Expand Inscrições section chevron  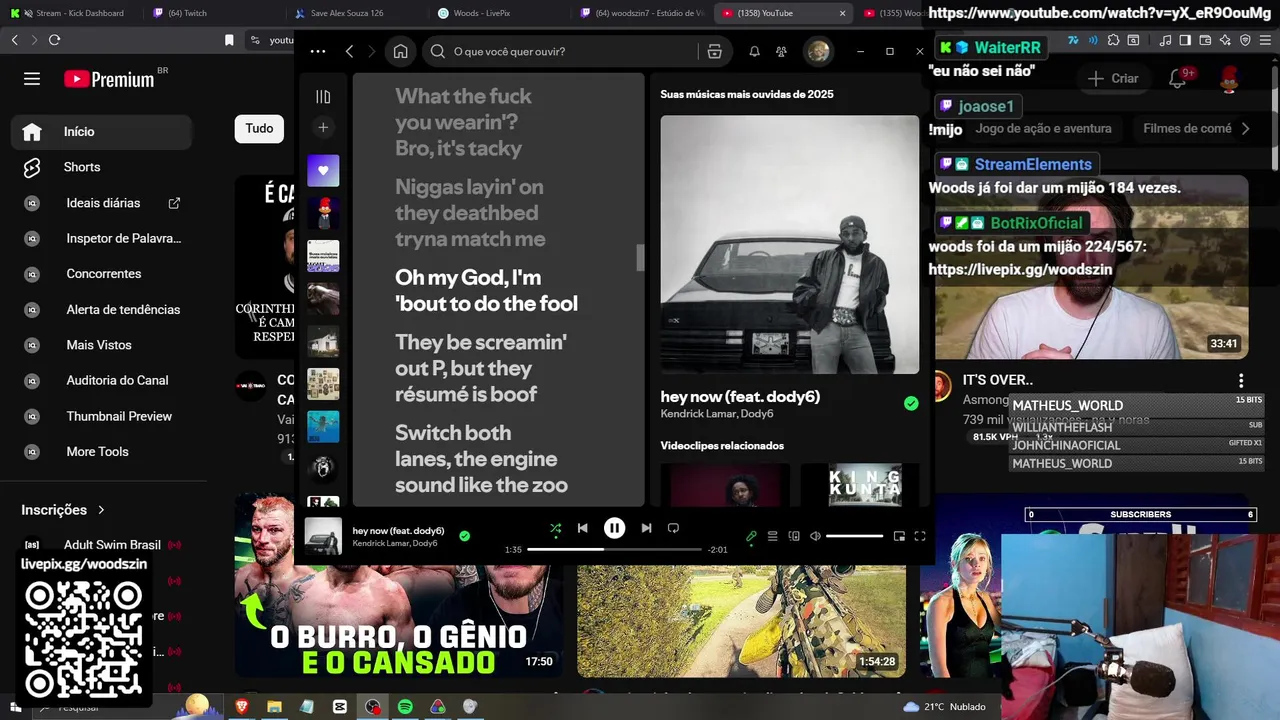click(101, 510)
